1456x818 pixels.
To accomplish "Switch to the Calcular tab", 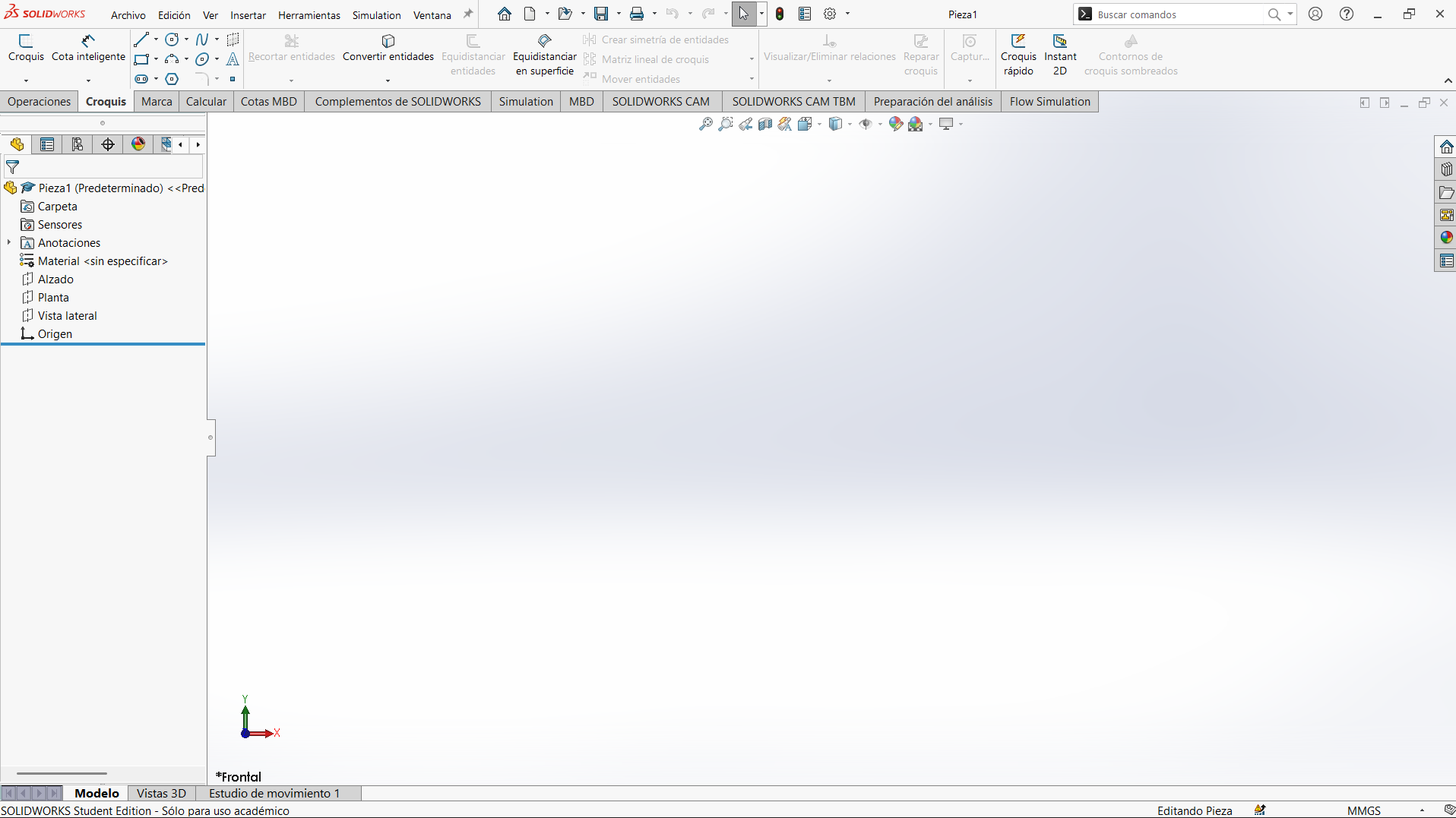I will [206, 102].
